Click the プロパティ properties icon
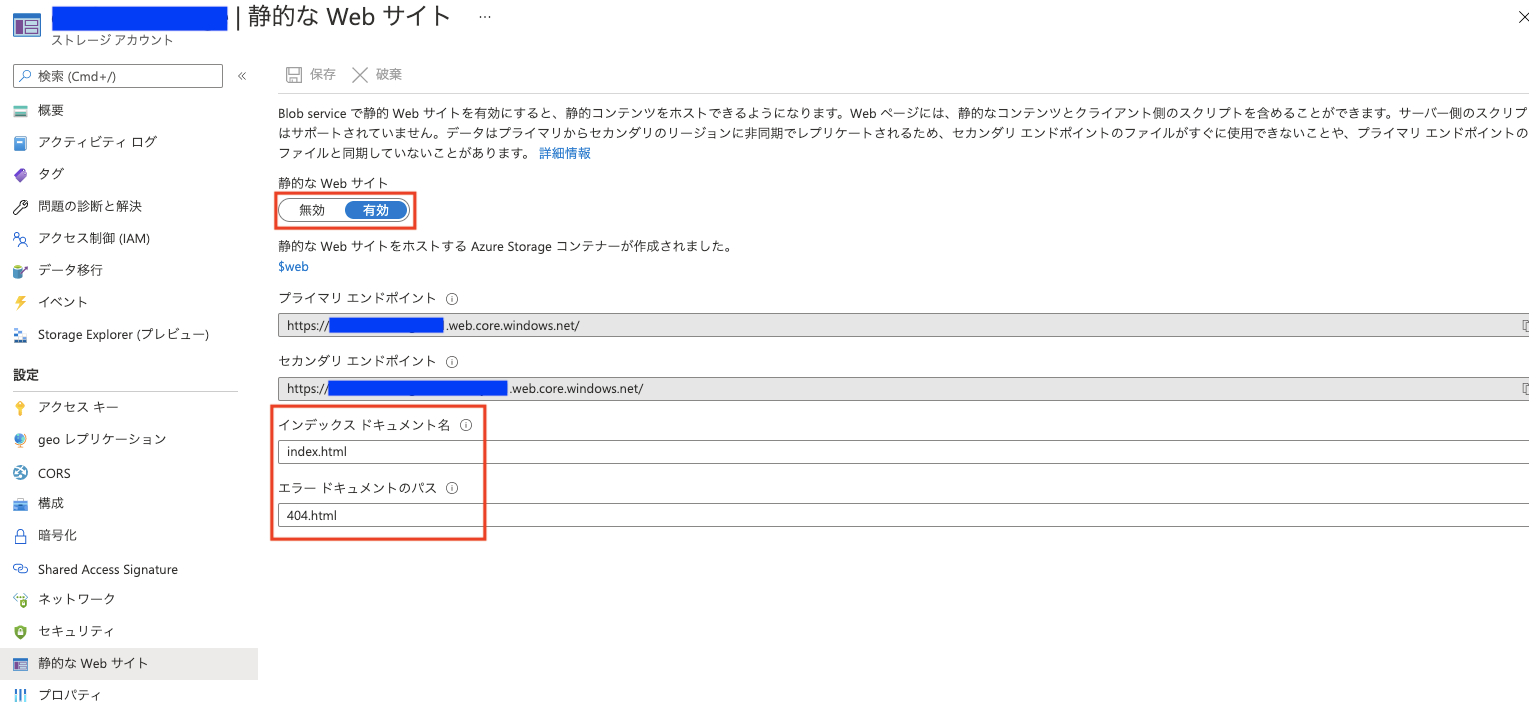This screenshot has height=702, width=1529. (21, 695)
